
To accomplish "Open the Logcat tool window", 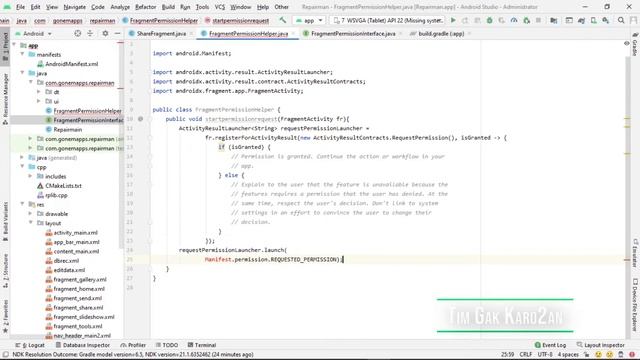I will 30,345.
